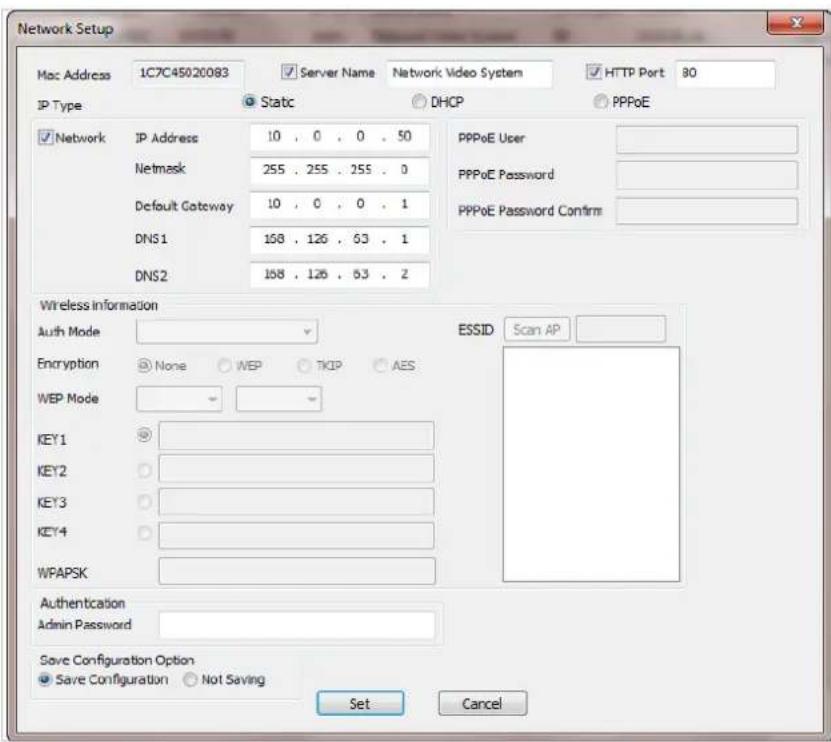Choose AES encryption option
This screenshot has width=831, height=742.
pyautogui.click(x=380, y=365)
